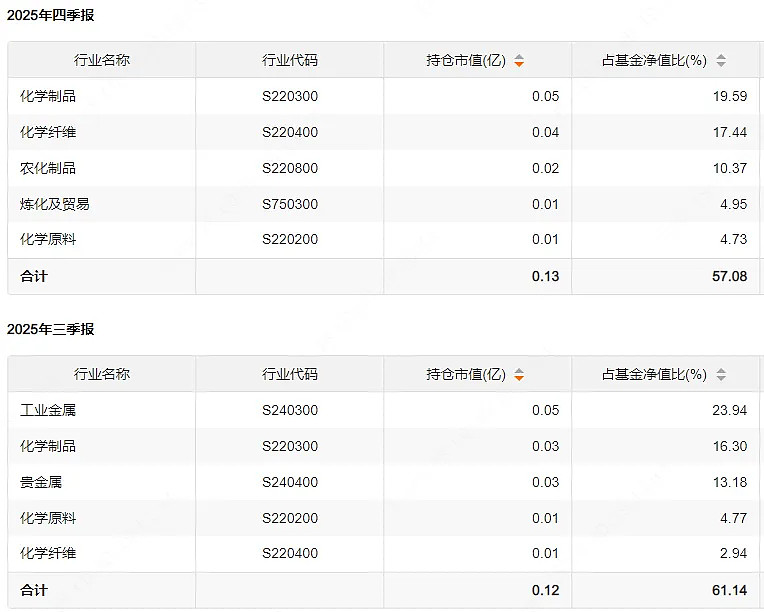Open 工业金属 industry link
This screenshot has height=612, width=764.
tap(48, 410)
